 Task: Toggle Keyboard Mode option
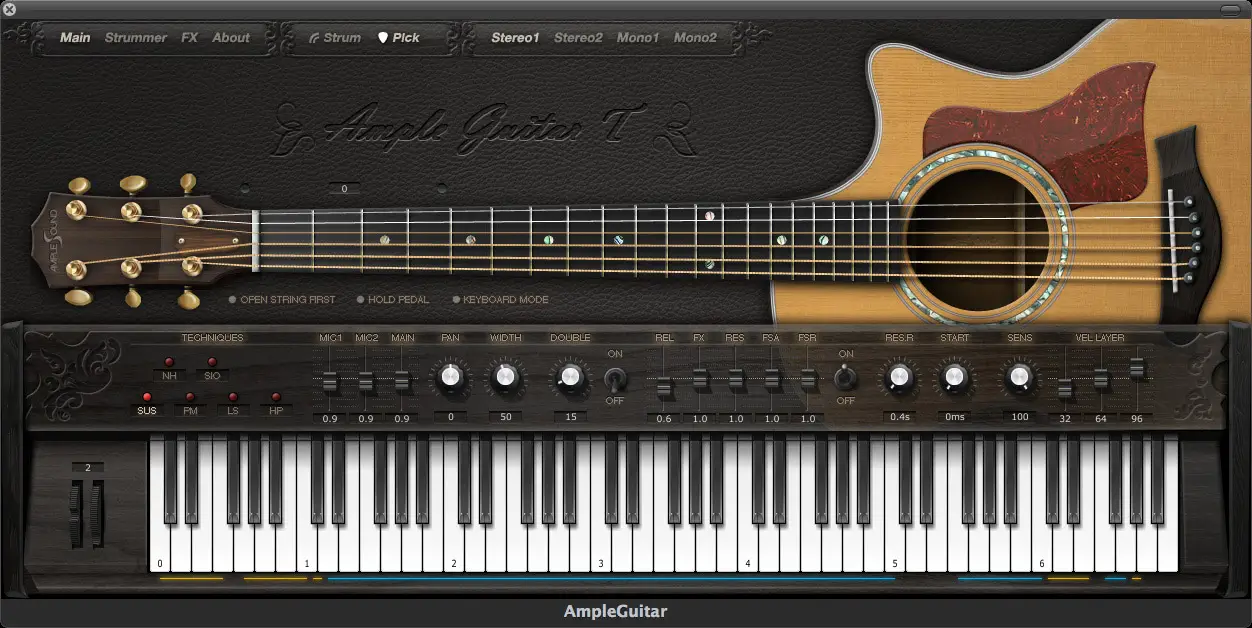tap(500, 299)
